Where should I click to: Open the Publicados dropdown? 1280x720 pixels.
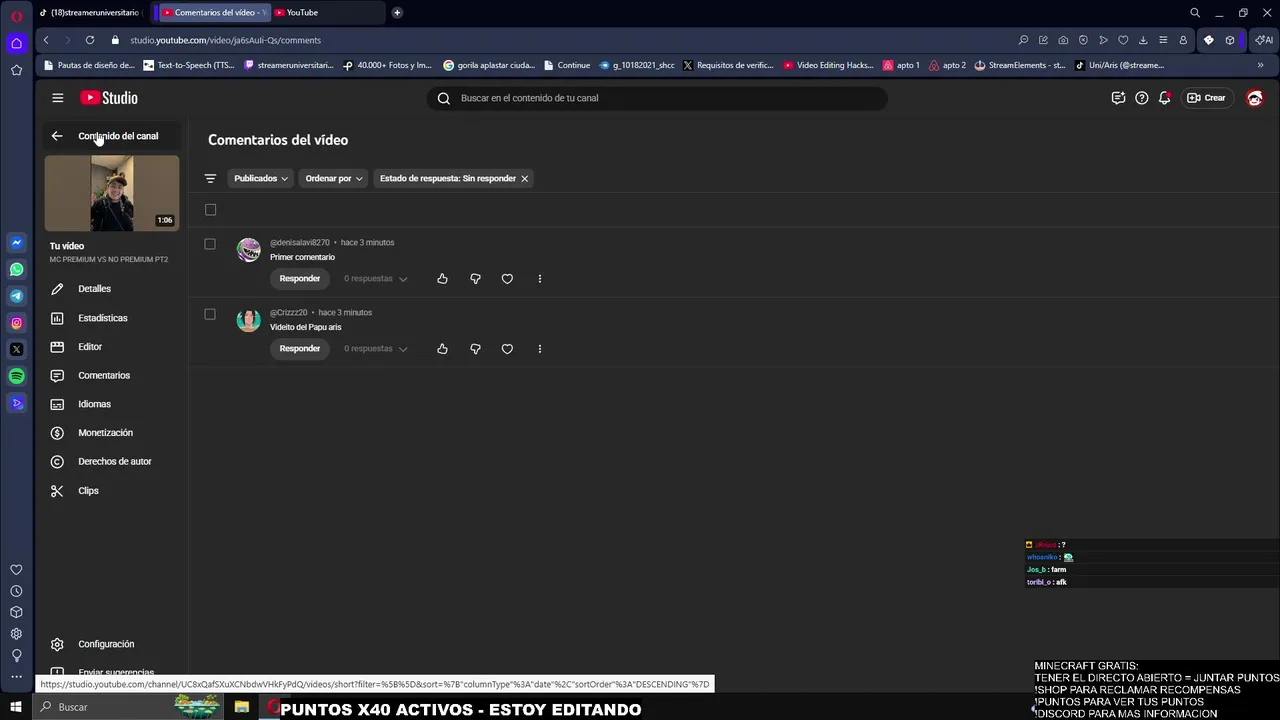[x=261, y=179]
